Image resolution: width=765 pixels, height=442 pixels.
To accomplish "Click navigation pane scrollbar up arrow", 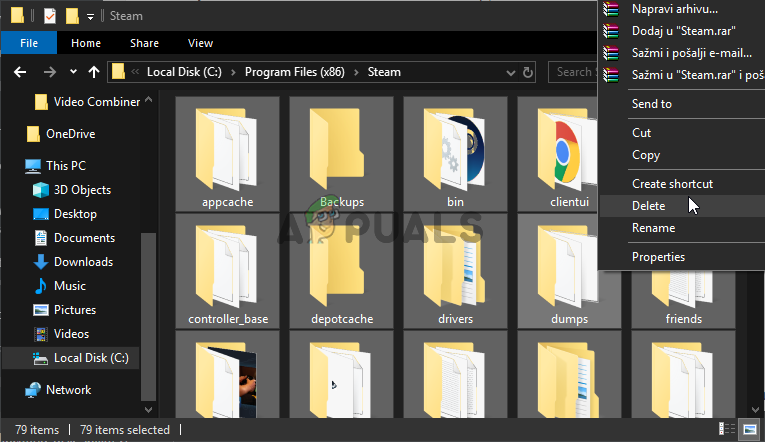I will (x=149, y=100).
